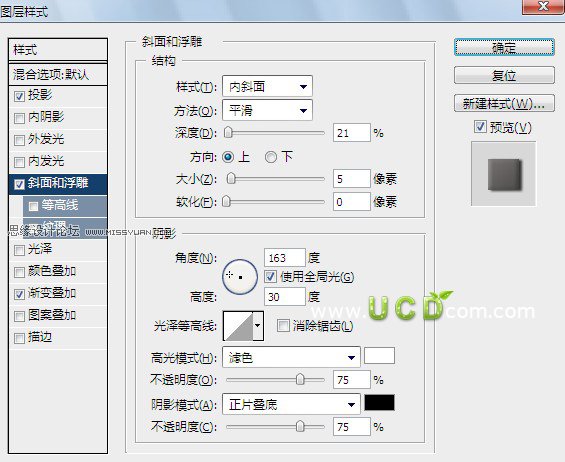Uncheck the 渐变叠加 checkbox
Screen dimensions: 565x462
coord(19,294)
